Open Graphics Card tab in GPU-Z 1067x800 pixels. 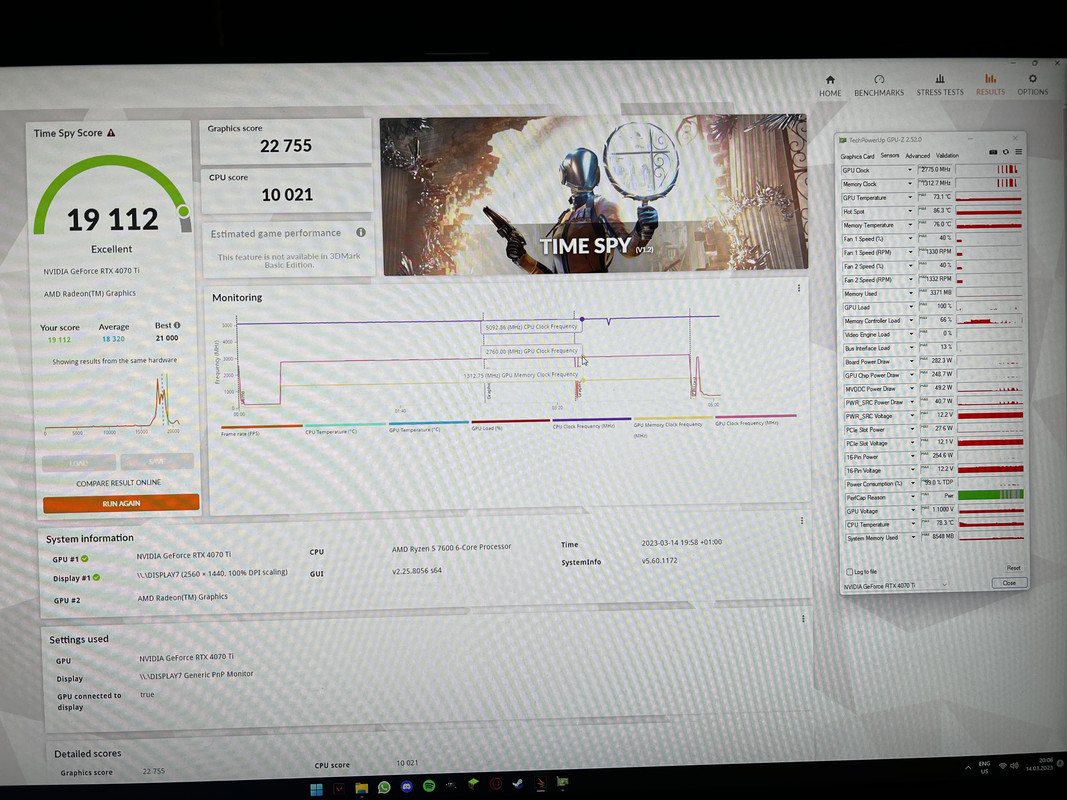pos(857,156)
